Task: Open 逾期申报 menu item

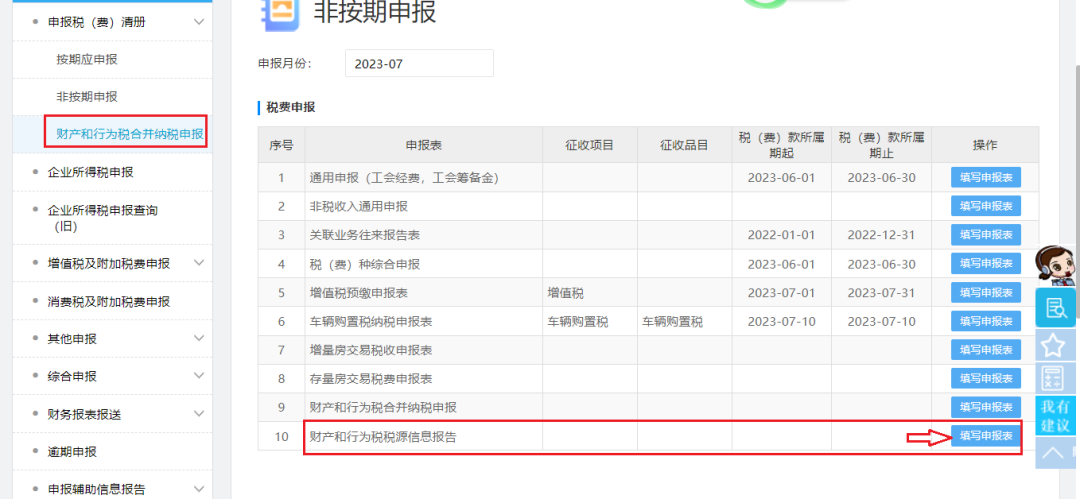Action: (x=72, y=451)
